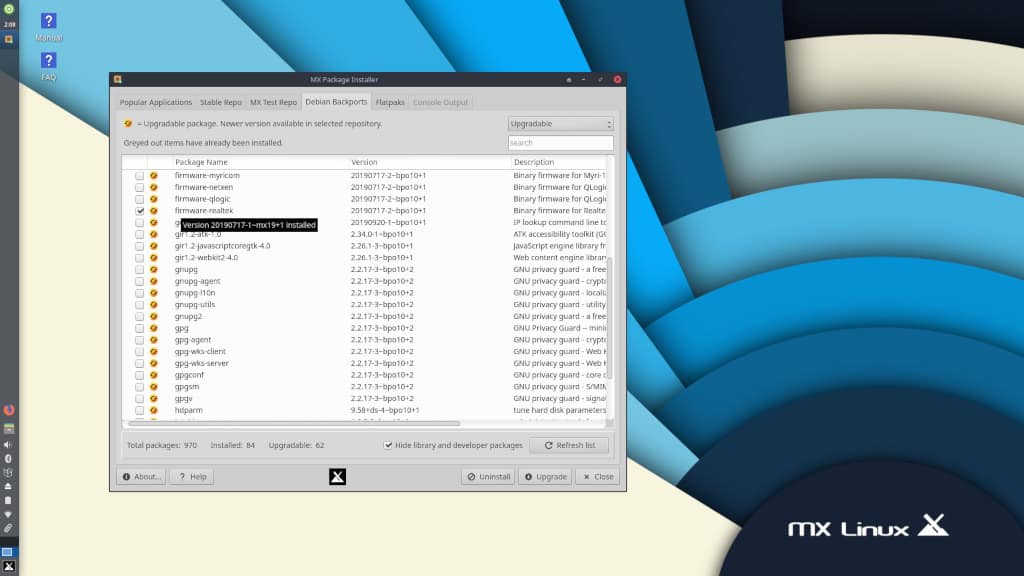Click the horizontal scrollbar of package list

300,424
